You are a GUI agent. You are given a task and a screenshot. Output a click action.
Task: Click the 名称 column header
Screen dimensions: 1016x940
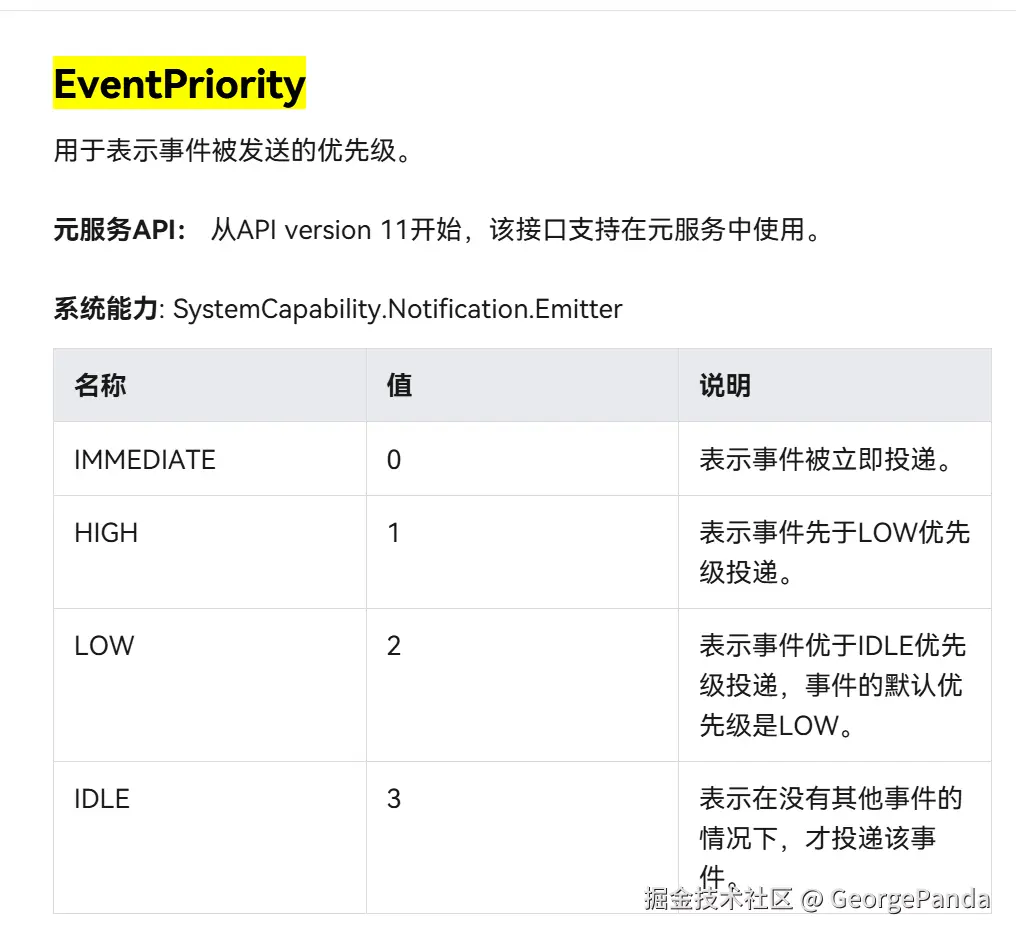(100, 385)
